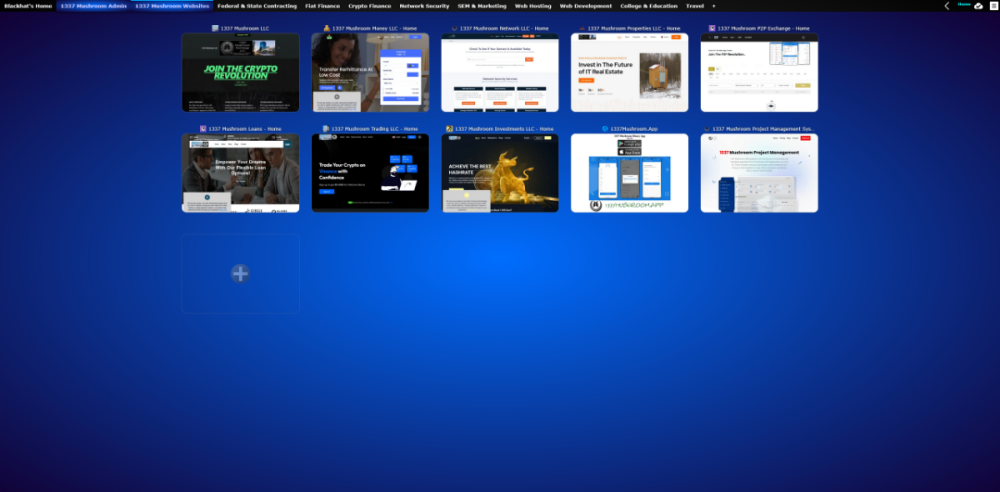This screenshot has width=1000, height=492.
Task: Open Federal & State Contracting tab
Action: [x=257, y=6]
